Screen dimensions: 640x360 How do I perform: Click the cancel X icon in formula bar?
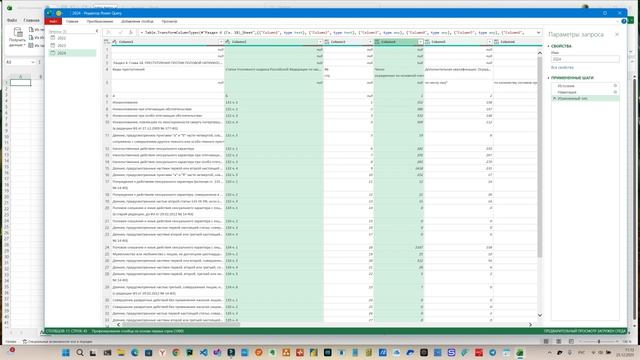(x=109, y=32)
